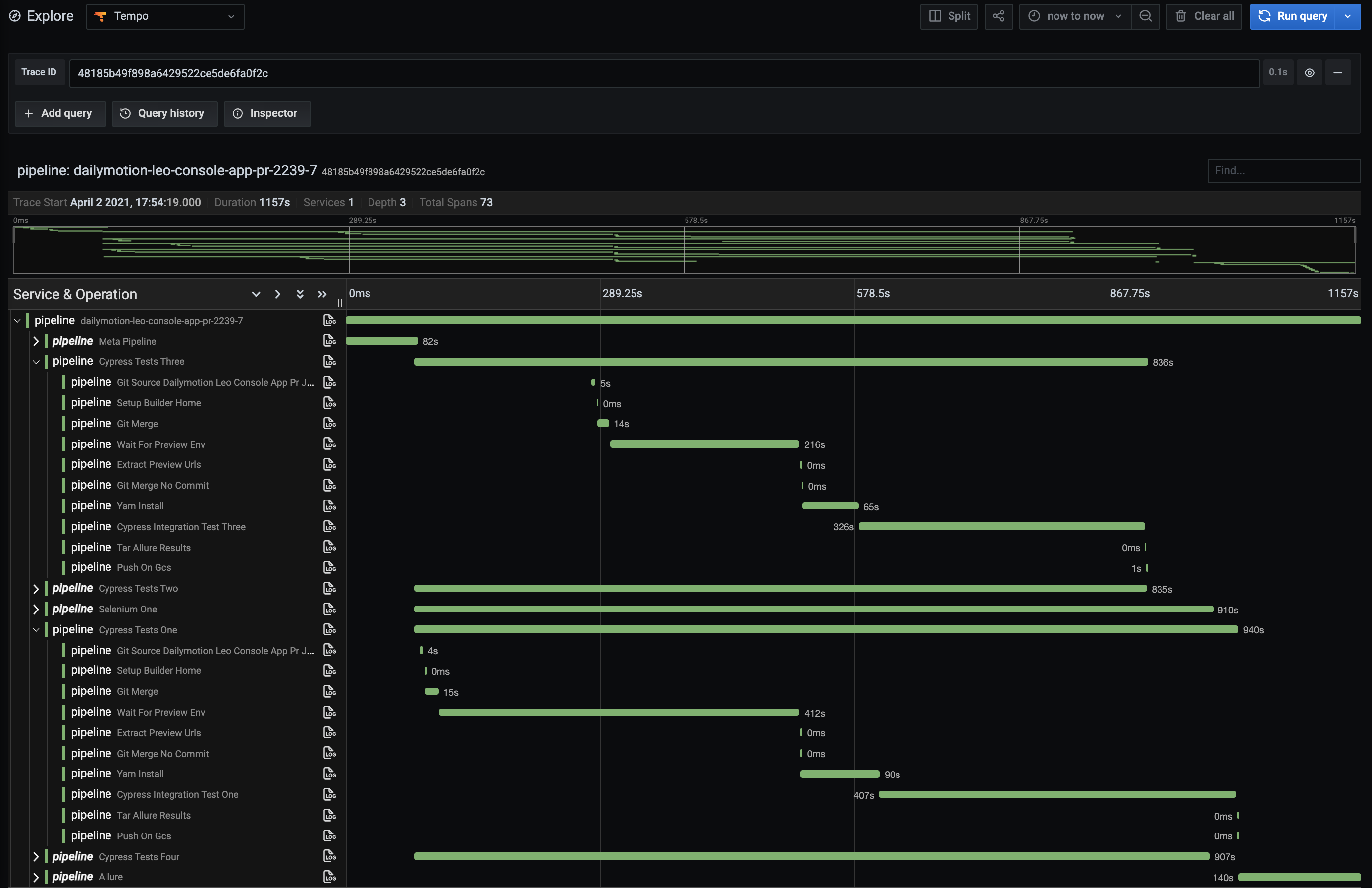The width and height of the screenshot is (1372, 888).
Task: Open logs icon for Selenium One span
Action: click(329, 609)
